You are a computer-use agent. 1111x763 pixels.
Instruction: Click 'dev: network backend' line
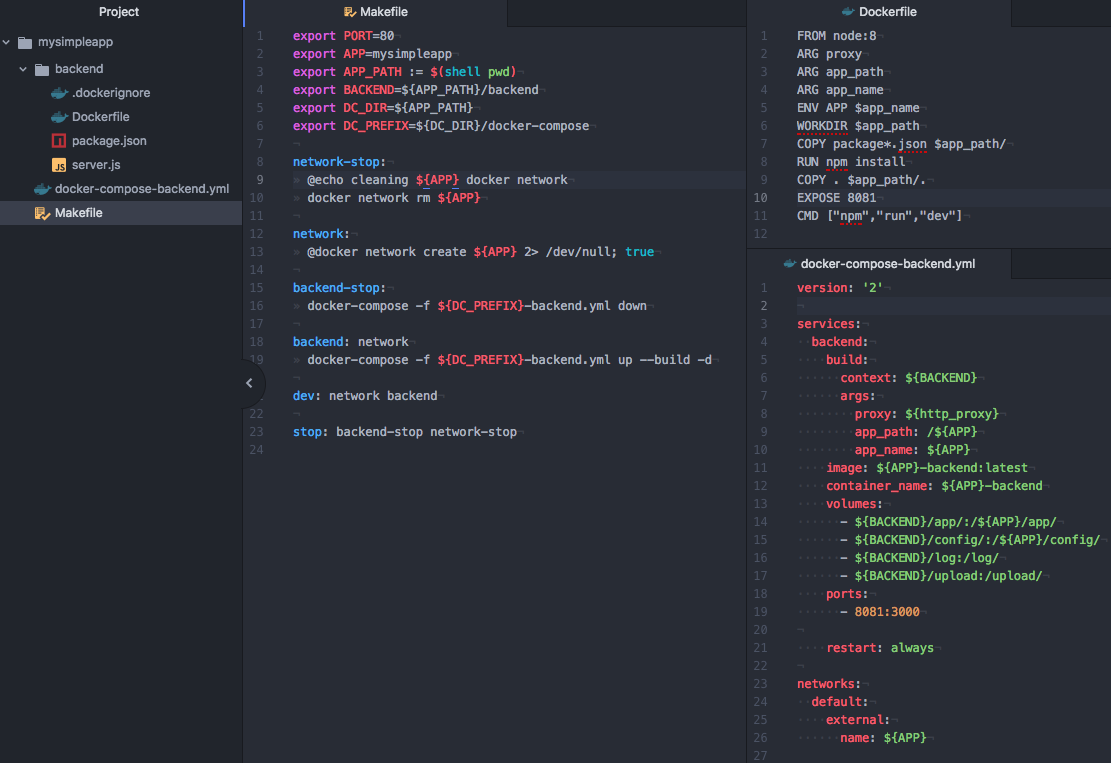coord(365,396)
